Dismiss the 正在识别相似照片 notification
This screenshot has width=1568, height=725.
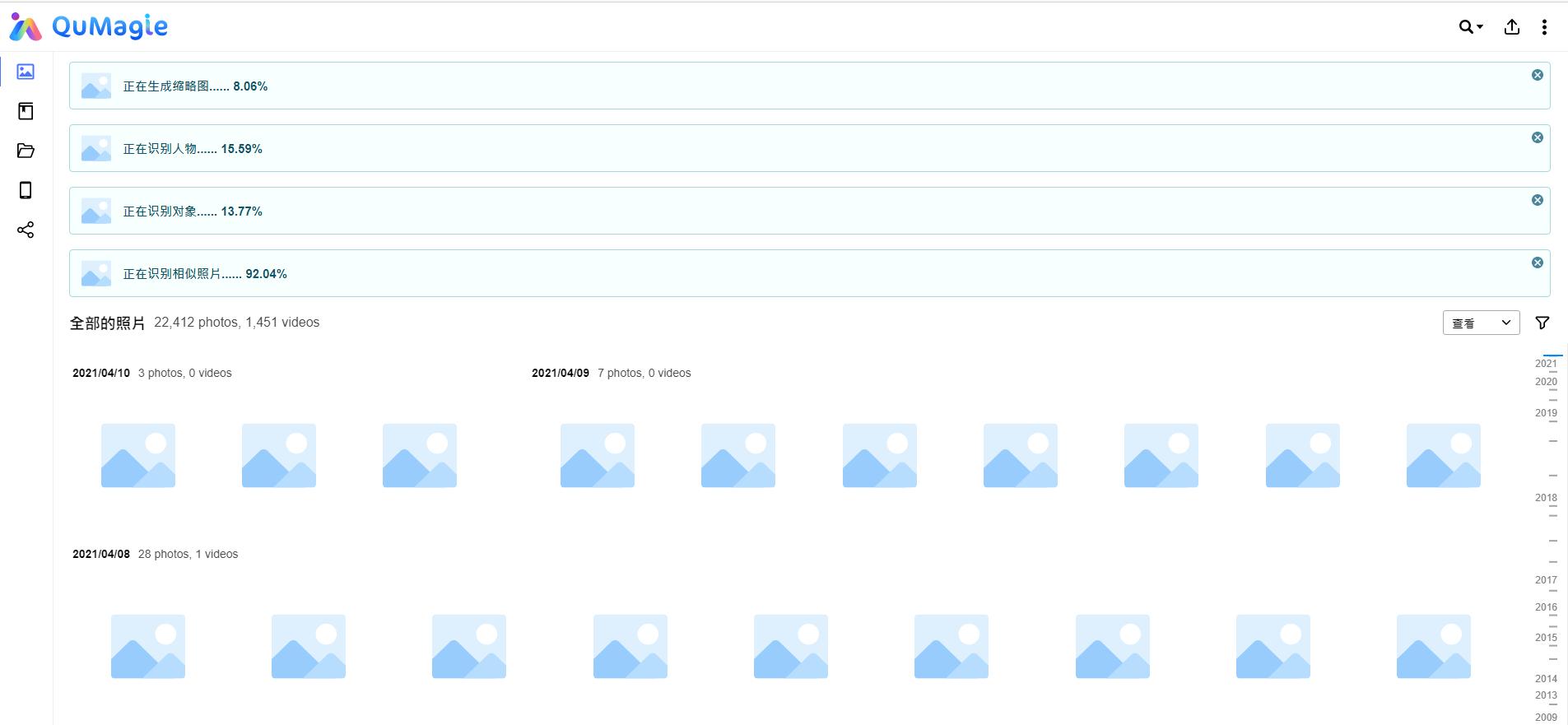1538,263
